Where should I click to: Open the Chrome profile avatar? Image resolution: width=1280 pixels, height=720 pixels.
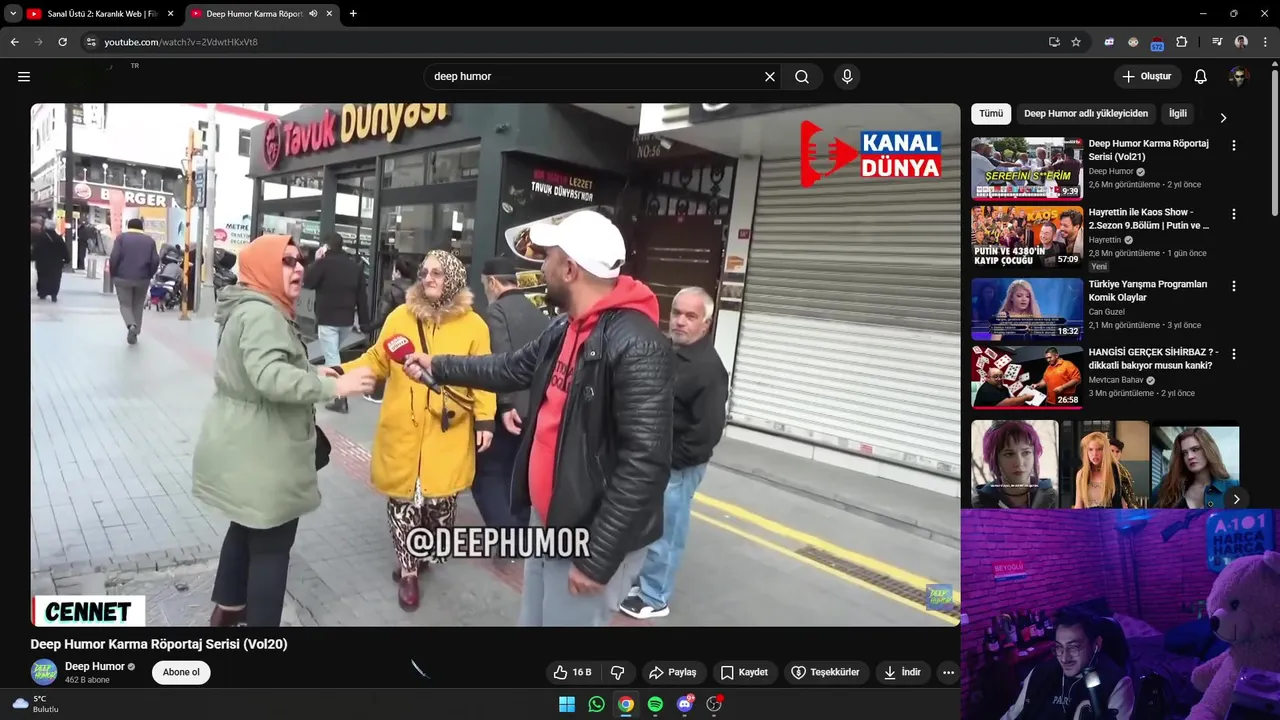pos(1241,42)
